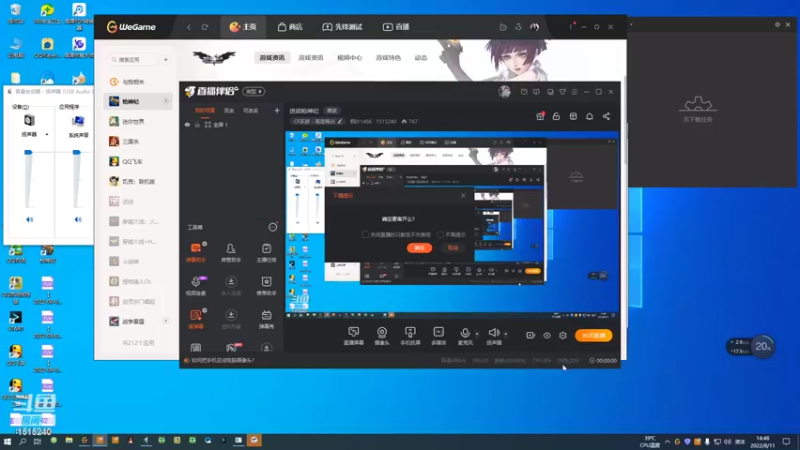This screenshot has height=450, width=800.
Task: Mute 扬声器 in the volume mixer
Action: [30, 219]
